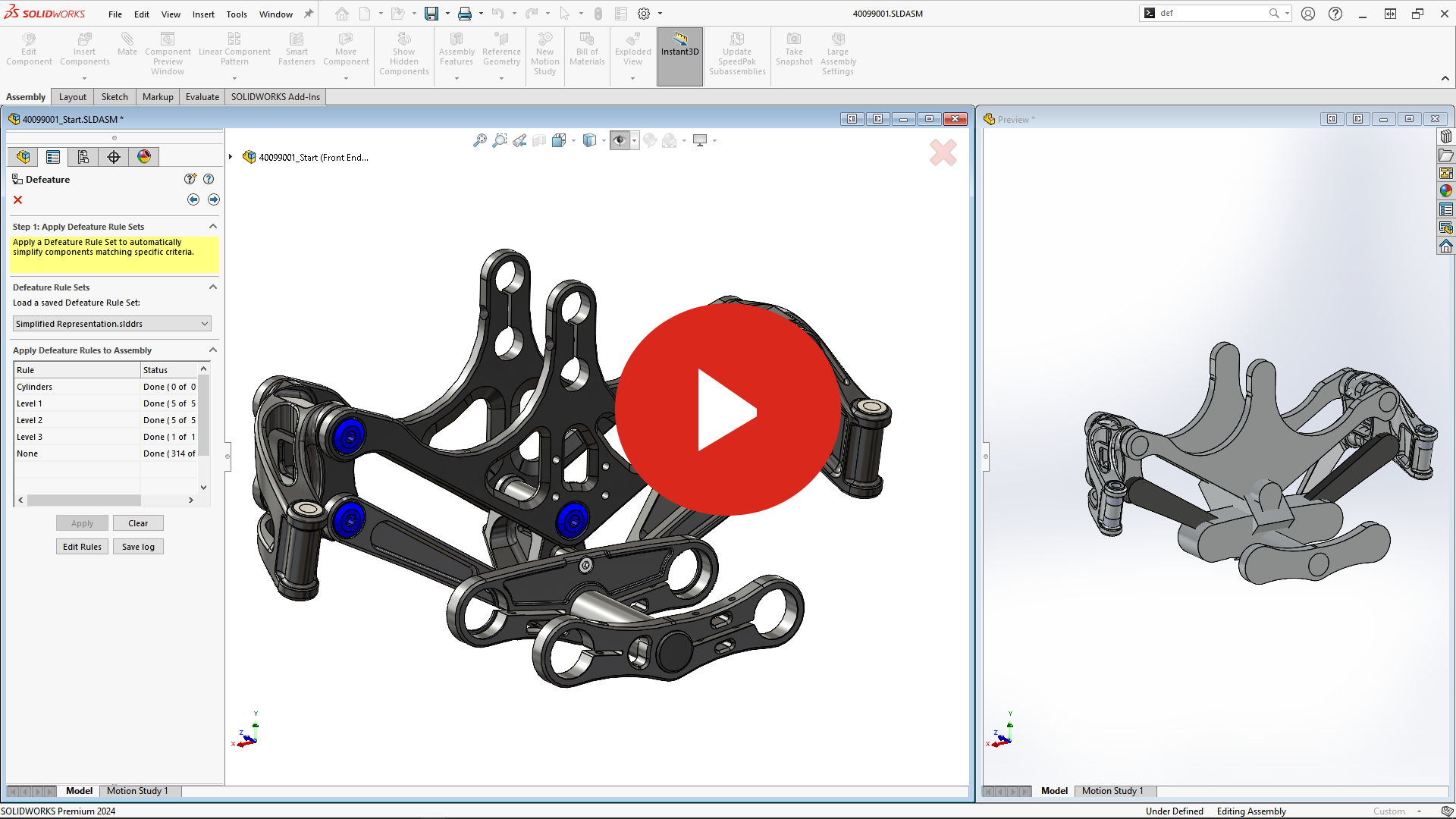Click the Save log button
This screenshot has height=819, width=1456.
click(x=138, y=547)
